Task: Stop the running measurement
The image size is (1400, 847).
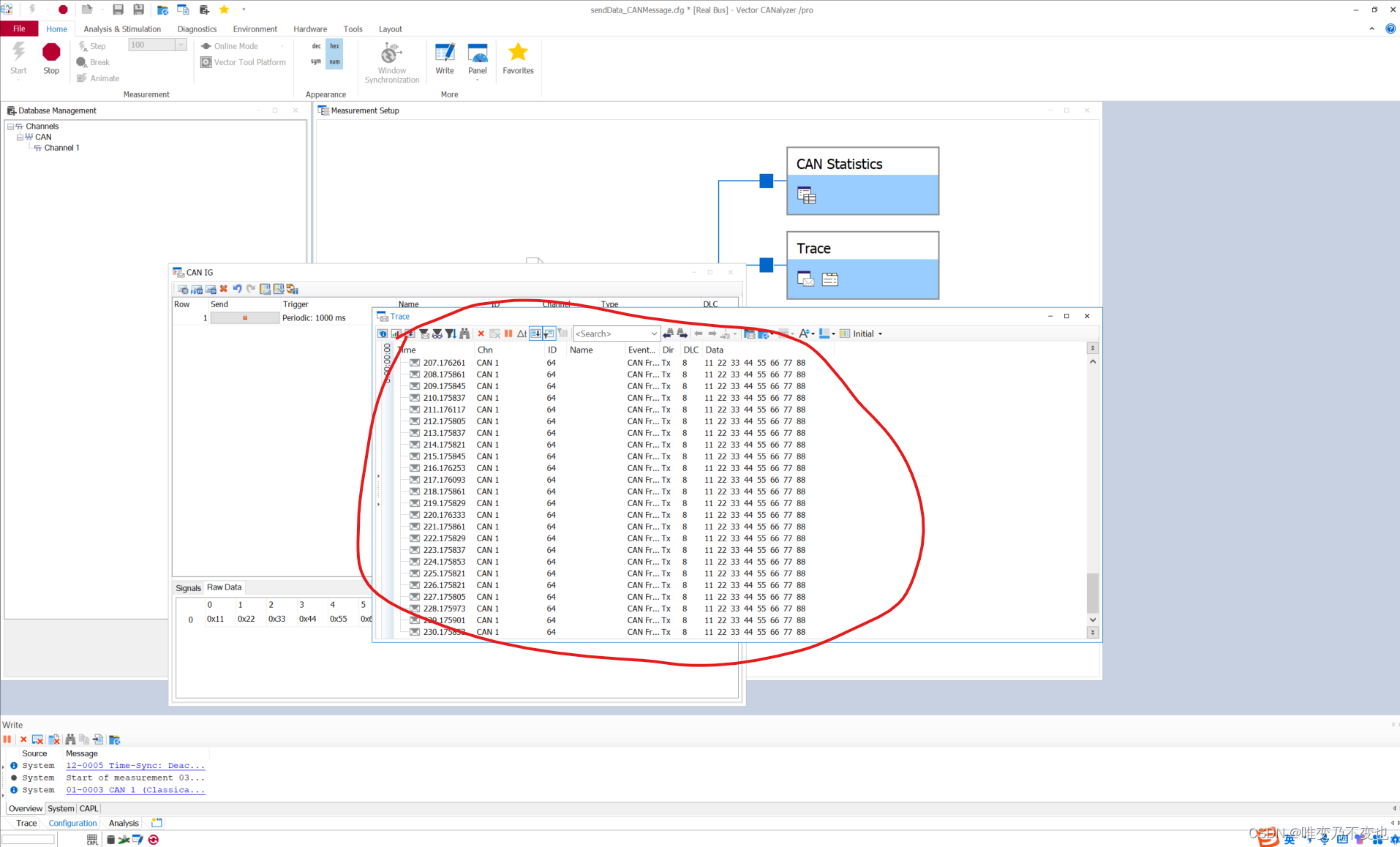Action: pos(51,59)
